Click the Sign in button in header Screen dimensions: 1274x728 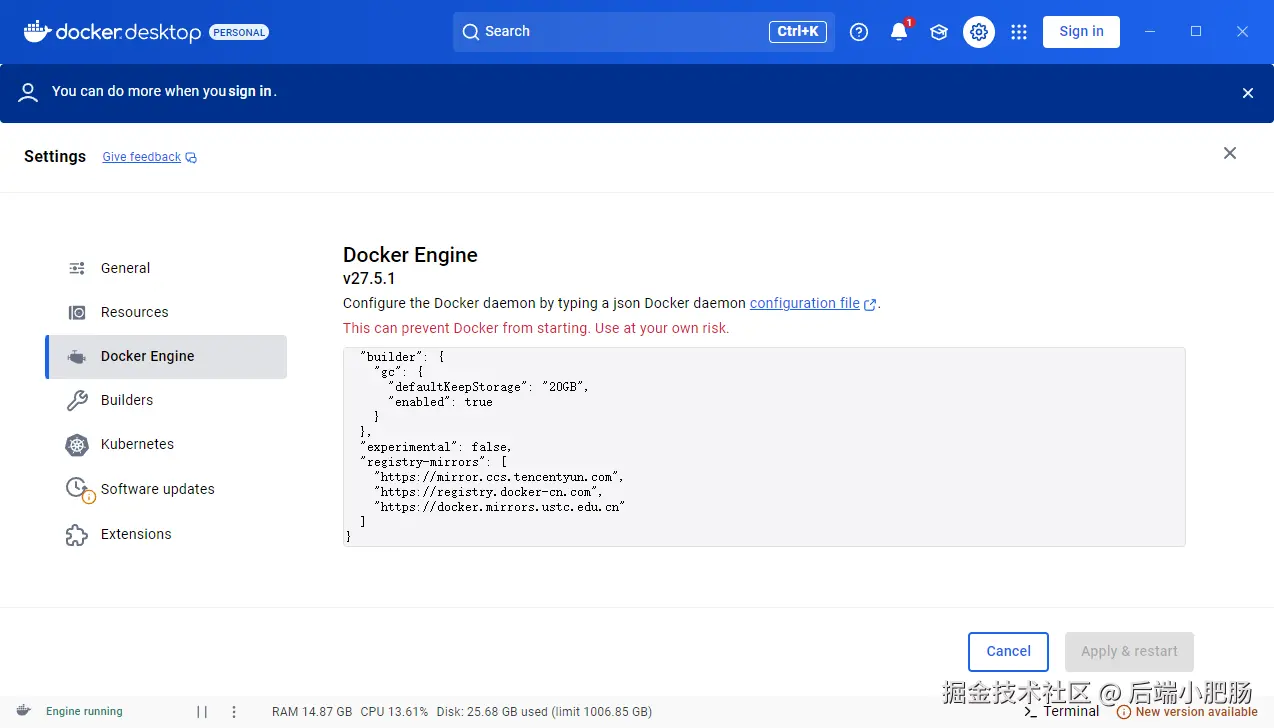[1081, 32]
